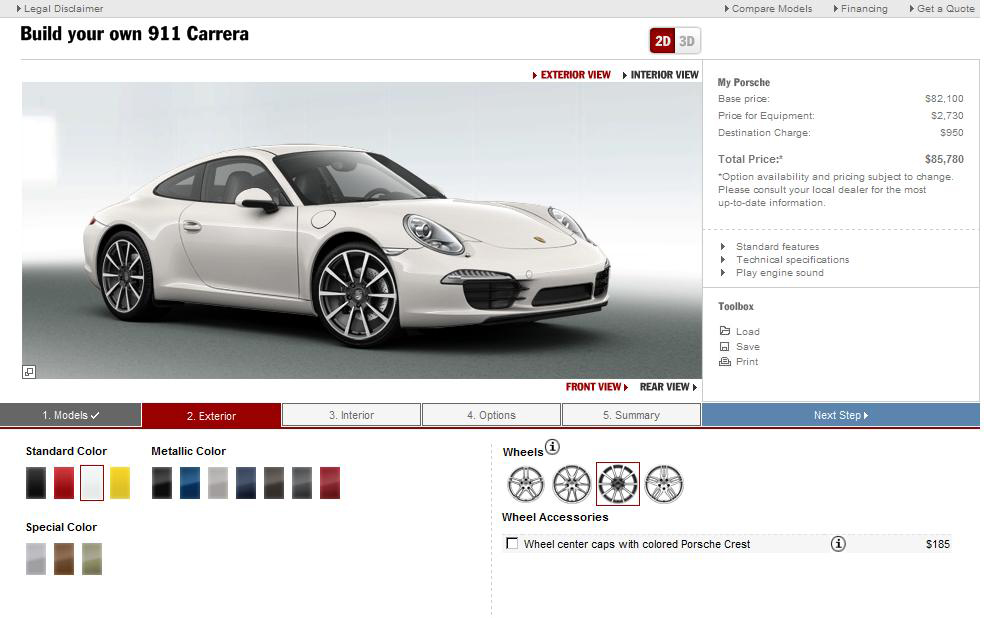Click the Total Price value $85,780

pyautogui.click(x=944, y=159)
